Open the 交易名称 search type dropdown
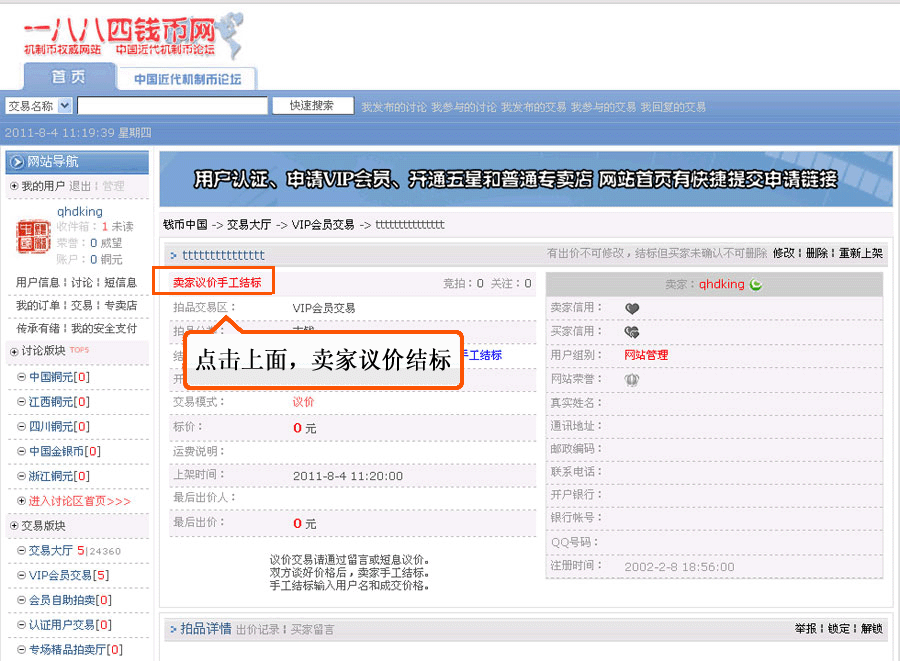This screenshot has height=661, width=900. pos(65,106)
